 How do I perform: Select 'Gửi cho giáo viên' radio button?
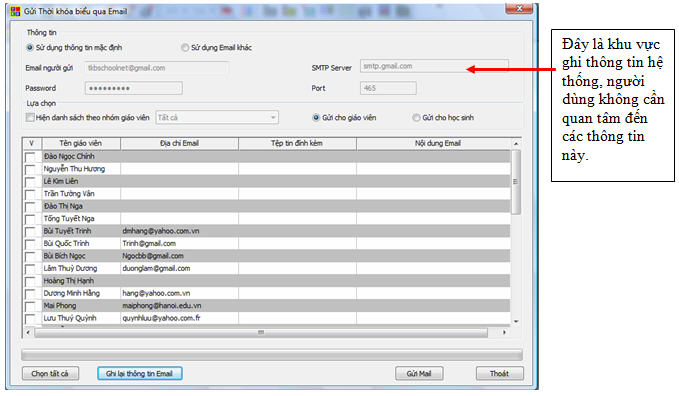click(316, 117)
